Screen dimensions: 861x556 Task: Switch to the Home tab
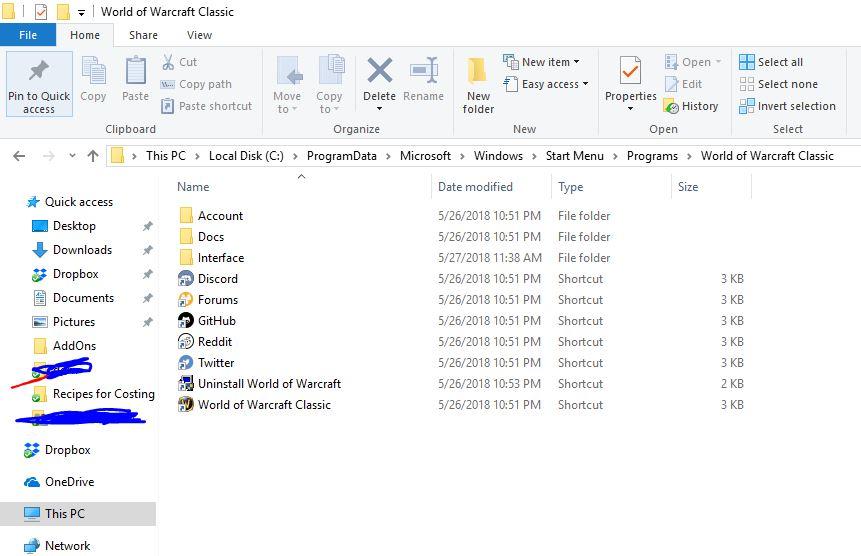[x=85, y=35]
